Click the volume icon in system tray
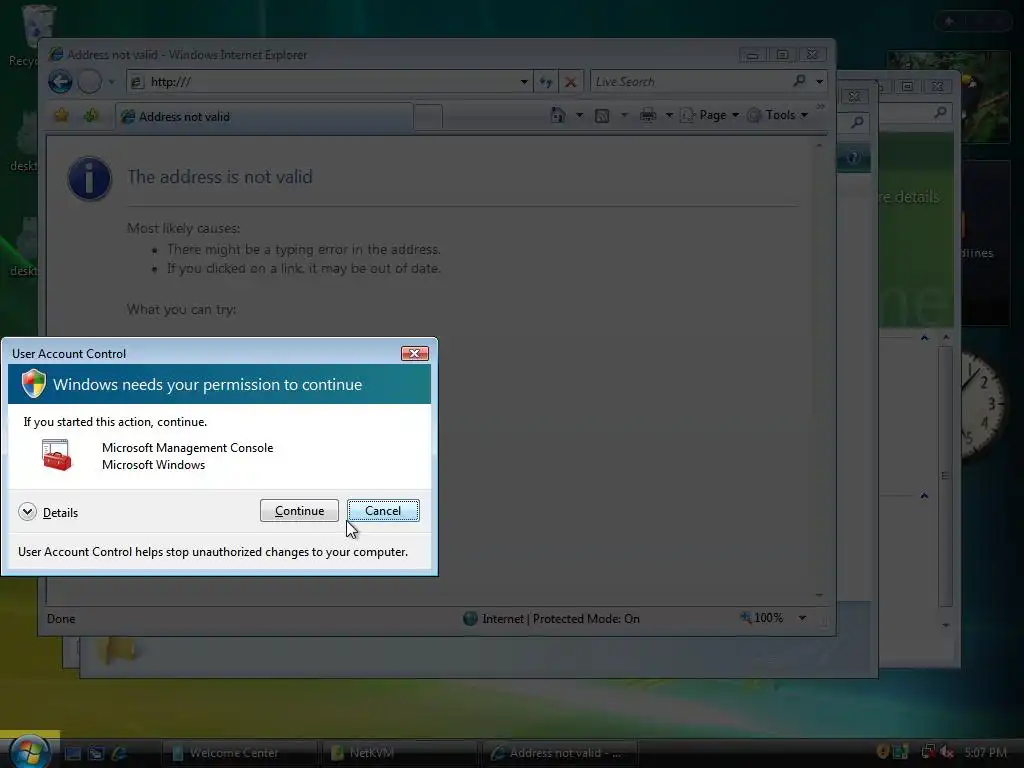 [946, 752]
